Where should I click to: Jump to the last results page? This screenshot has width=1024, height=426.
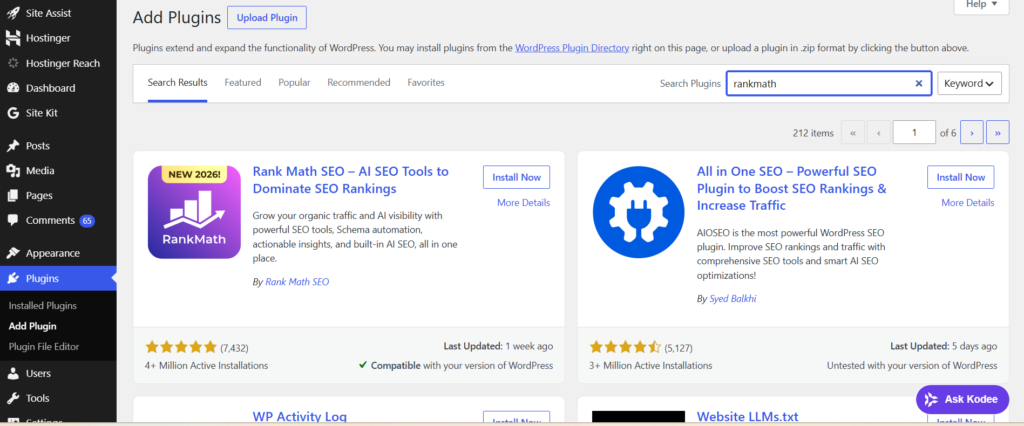997,133
